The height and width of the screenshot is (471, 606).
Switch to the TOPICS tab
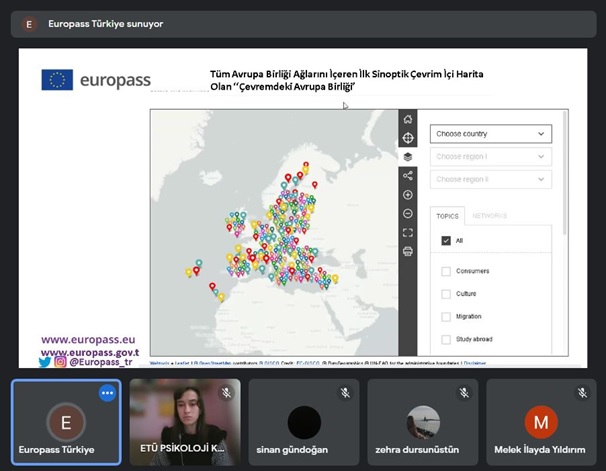click(448, 216)
